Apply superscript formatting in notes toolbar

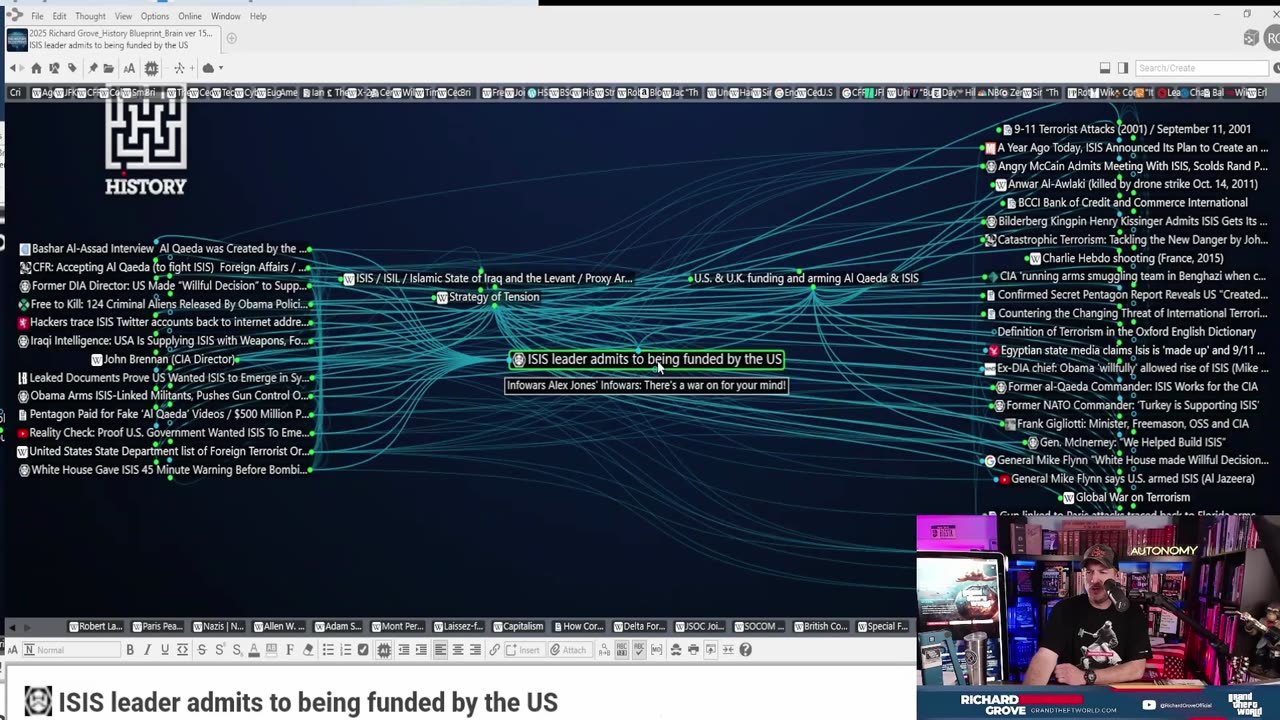pyautogui.click(x=218, y=650)
